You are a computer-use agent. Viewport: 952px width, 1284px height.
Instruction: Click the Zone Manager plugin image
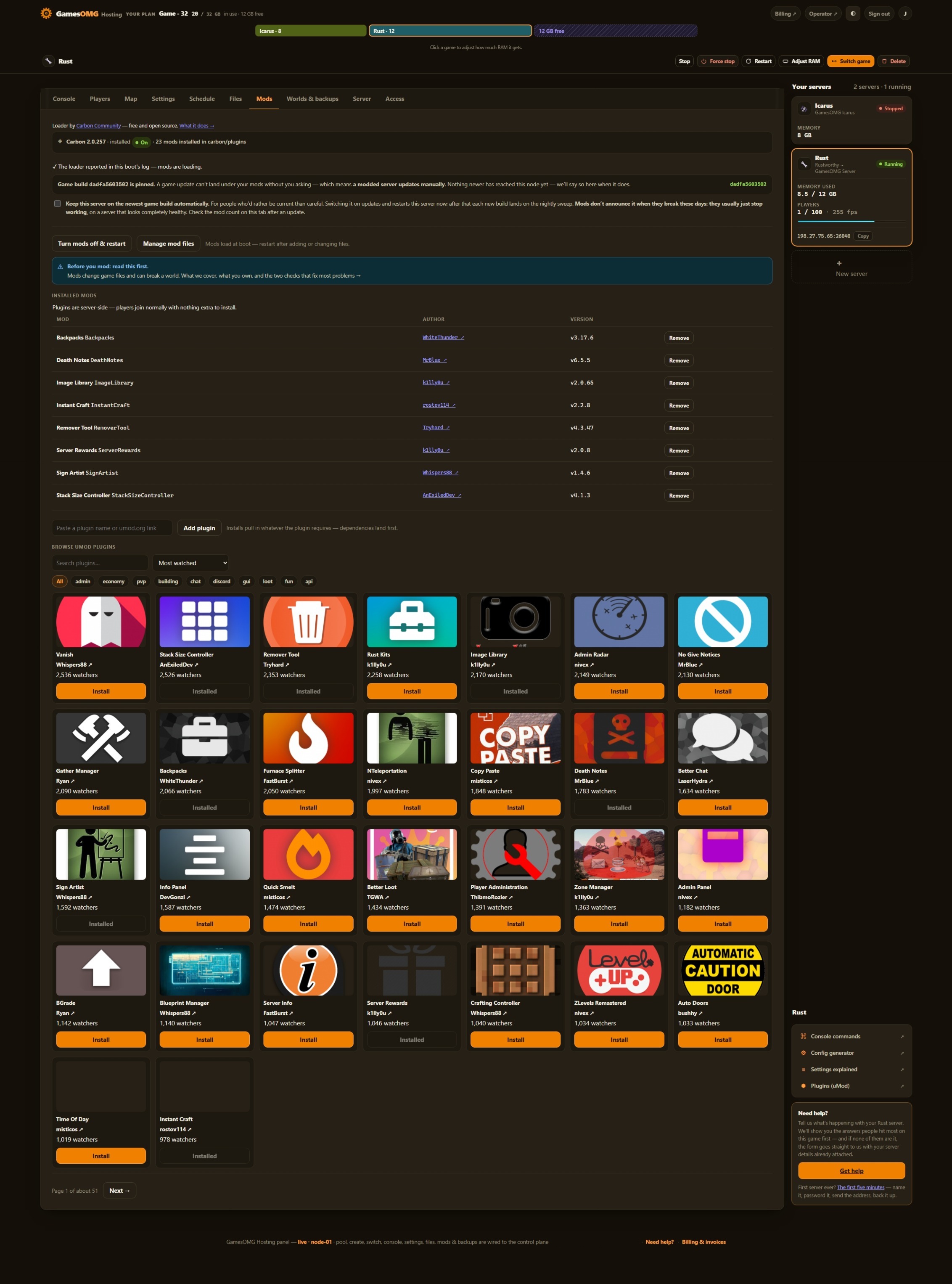coord(619,854)
